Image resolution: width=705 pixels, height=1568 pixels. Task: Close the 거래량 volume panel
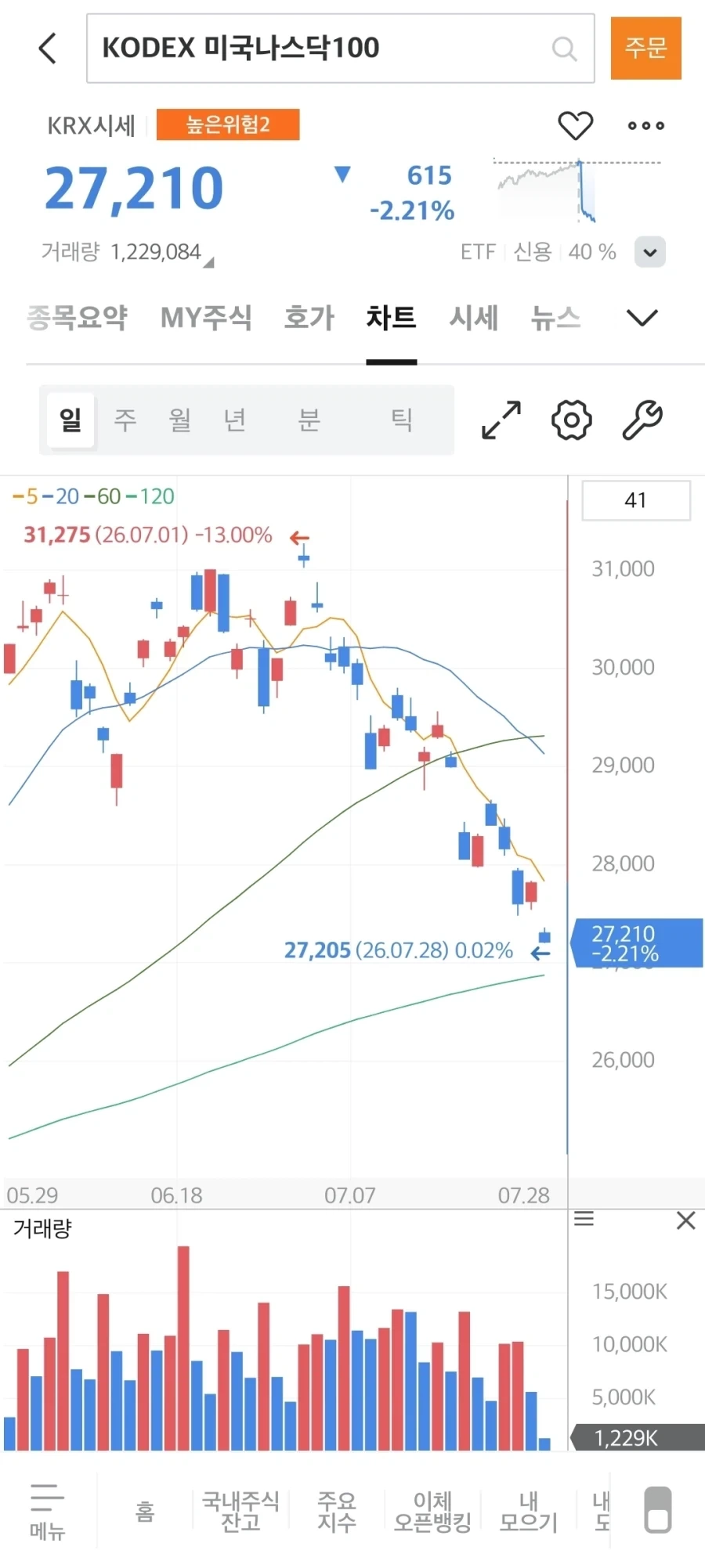[686, 1220]
